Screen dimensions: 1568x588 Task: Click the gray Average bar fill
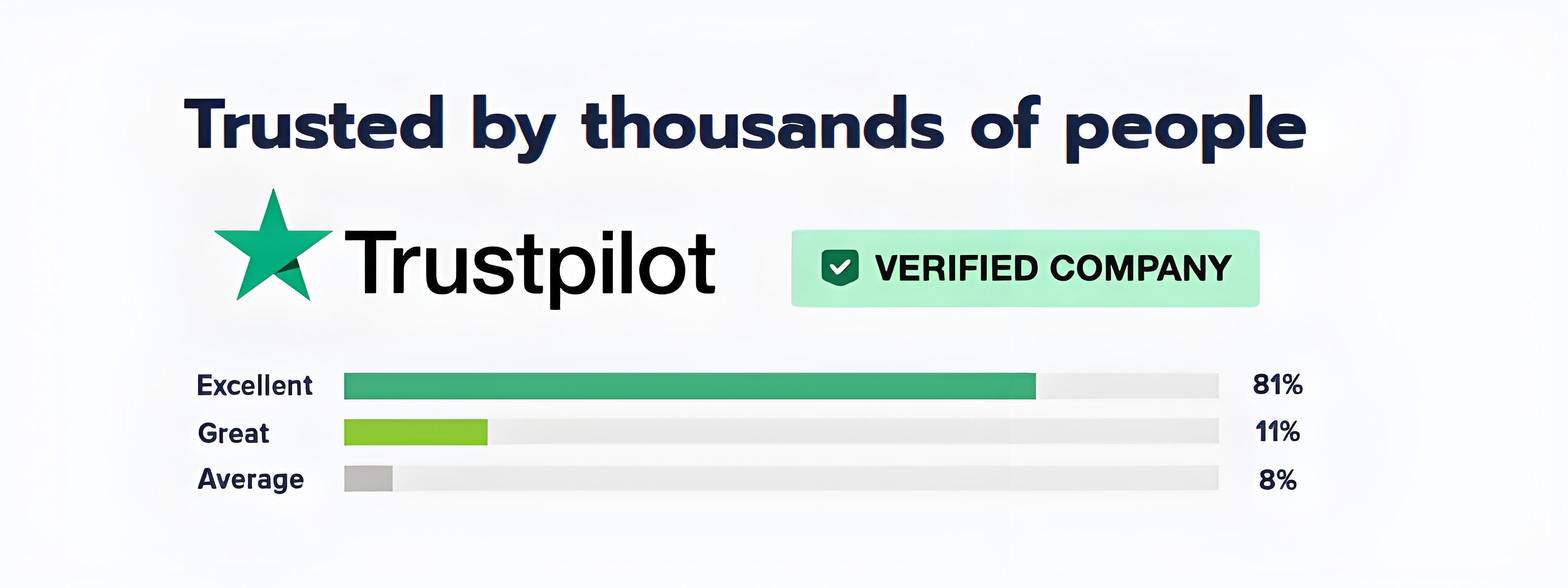tap(368, 478)
